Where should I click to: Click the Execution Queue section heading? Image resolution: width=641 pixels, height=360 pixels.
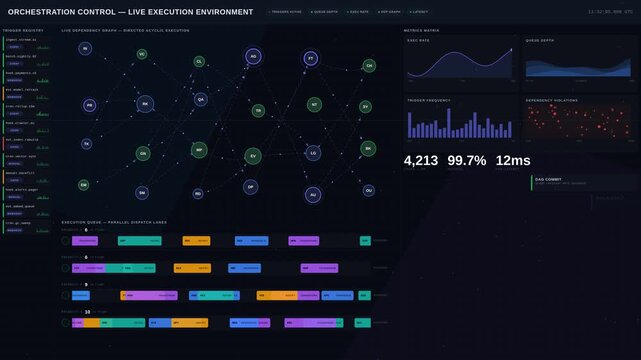click(114, 222)
